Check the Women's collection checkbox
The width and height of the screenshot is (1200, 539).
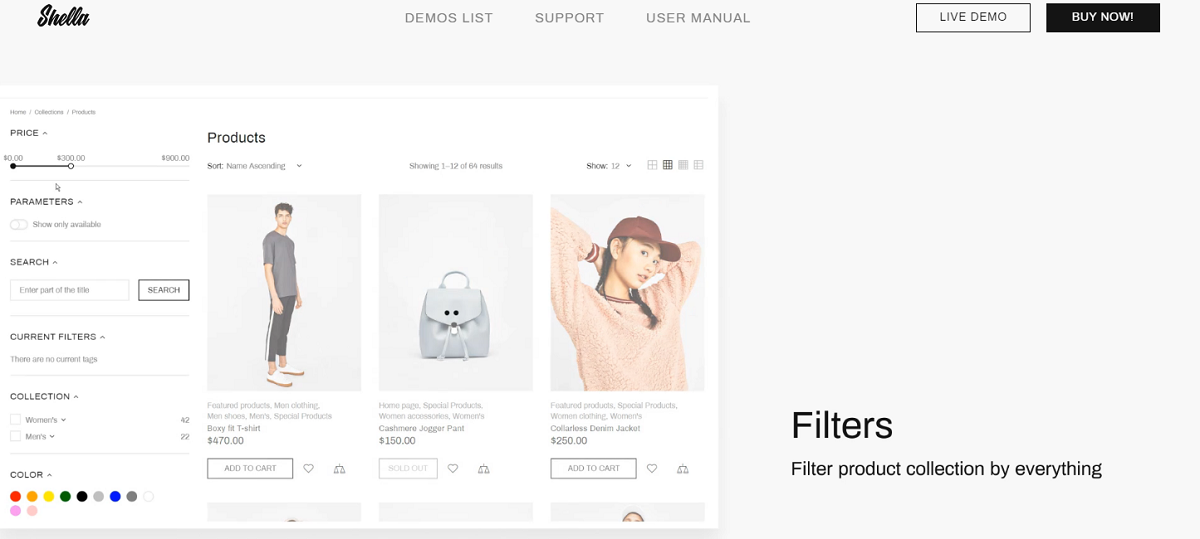tap(15, 420)
